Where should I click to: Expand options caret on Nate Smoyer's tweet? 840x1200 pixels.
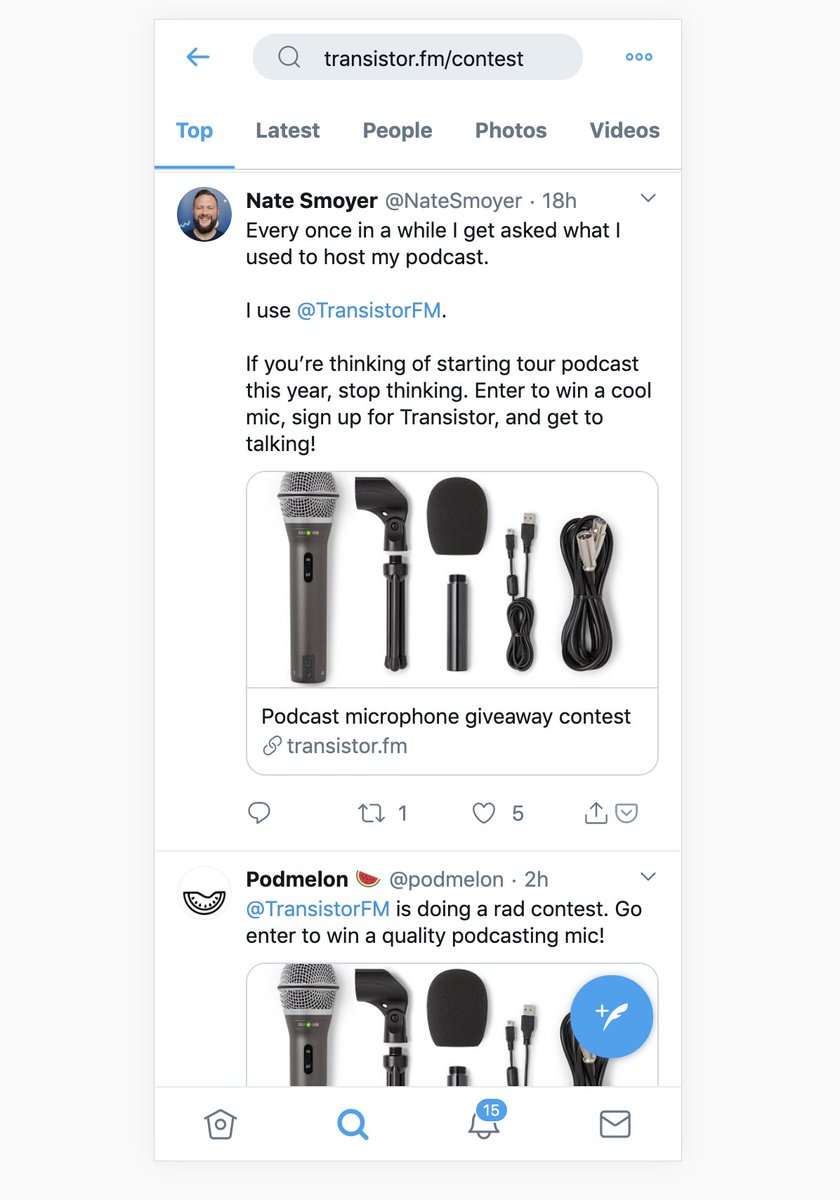click(648, 199)
